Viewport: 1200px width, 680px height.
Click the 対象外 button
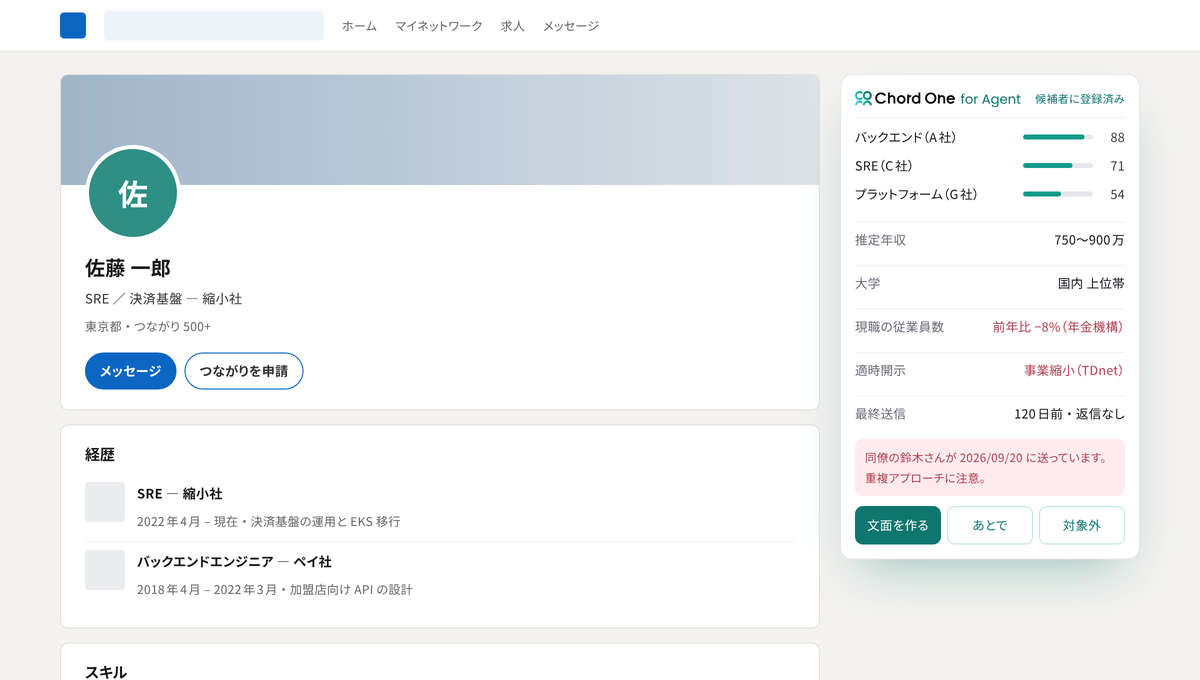point(1082,525)
